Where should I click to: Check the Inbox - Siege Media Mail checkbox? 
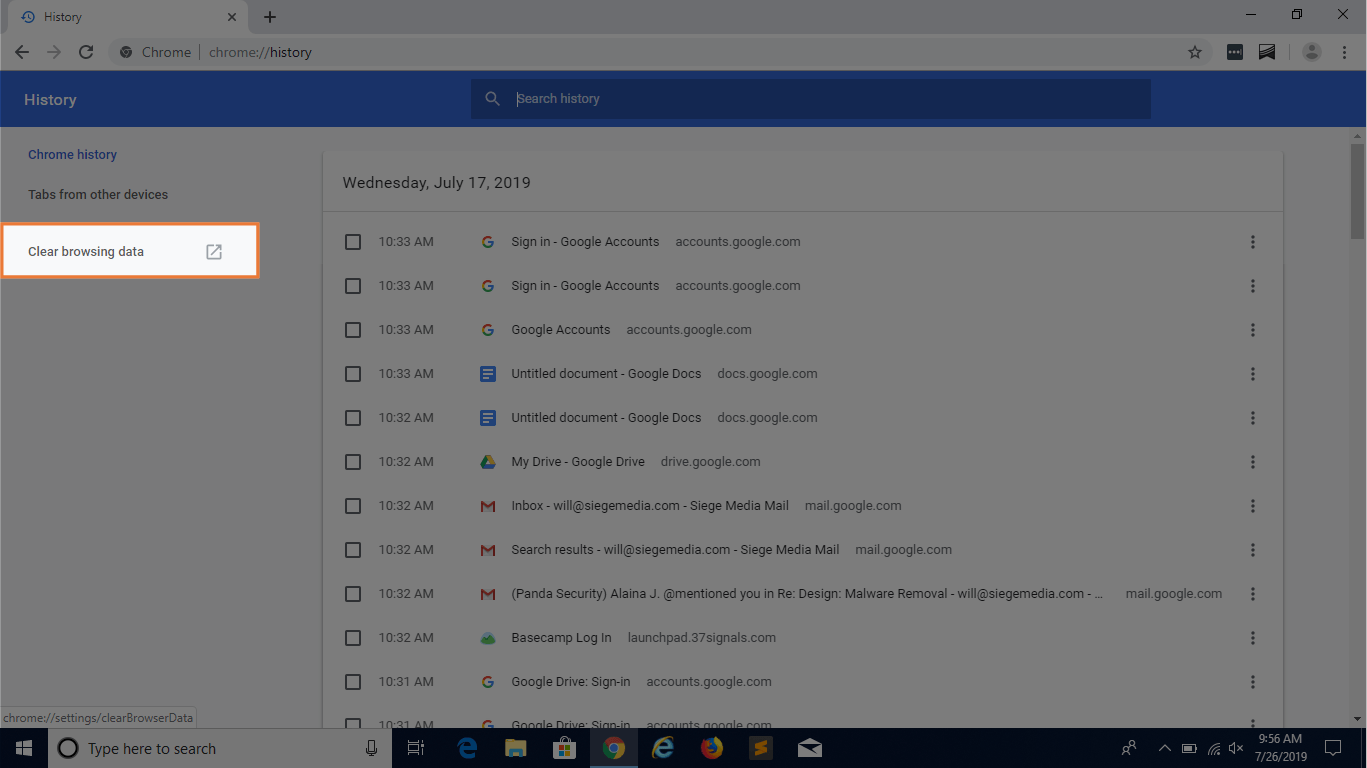353,506
